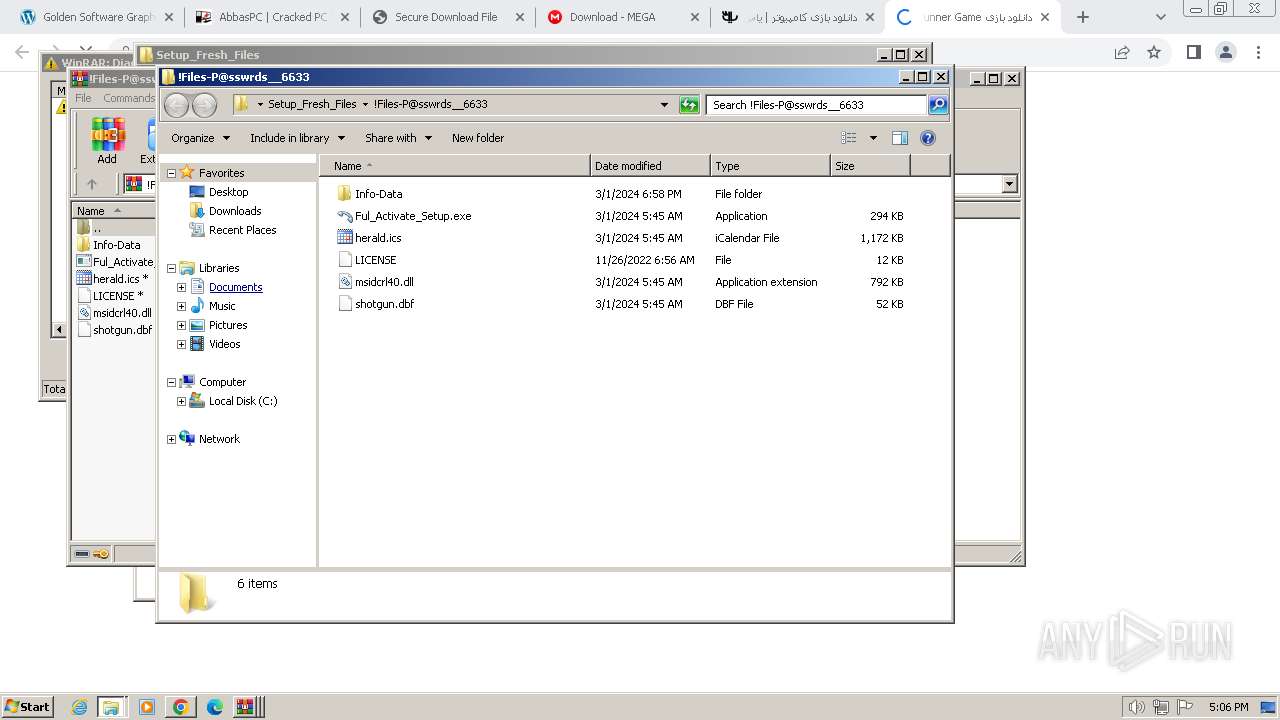Click clock showing 5:06 PM
The image size is (1280, 720).
click(x=1228, y=707)
